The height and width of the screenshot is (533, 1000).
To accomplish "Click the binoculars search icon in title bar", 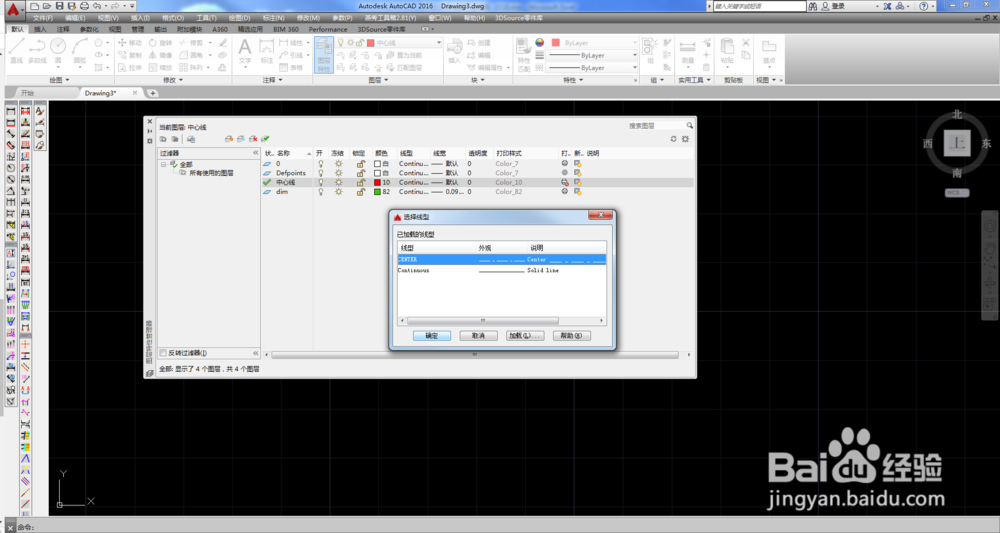I will point(812,6).
